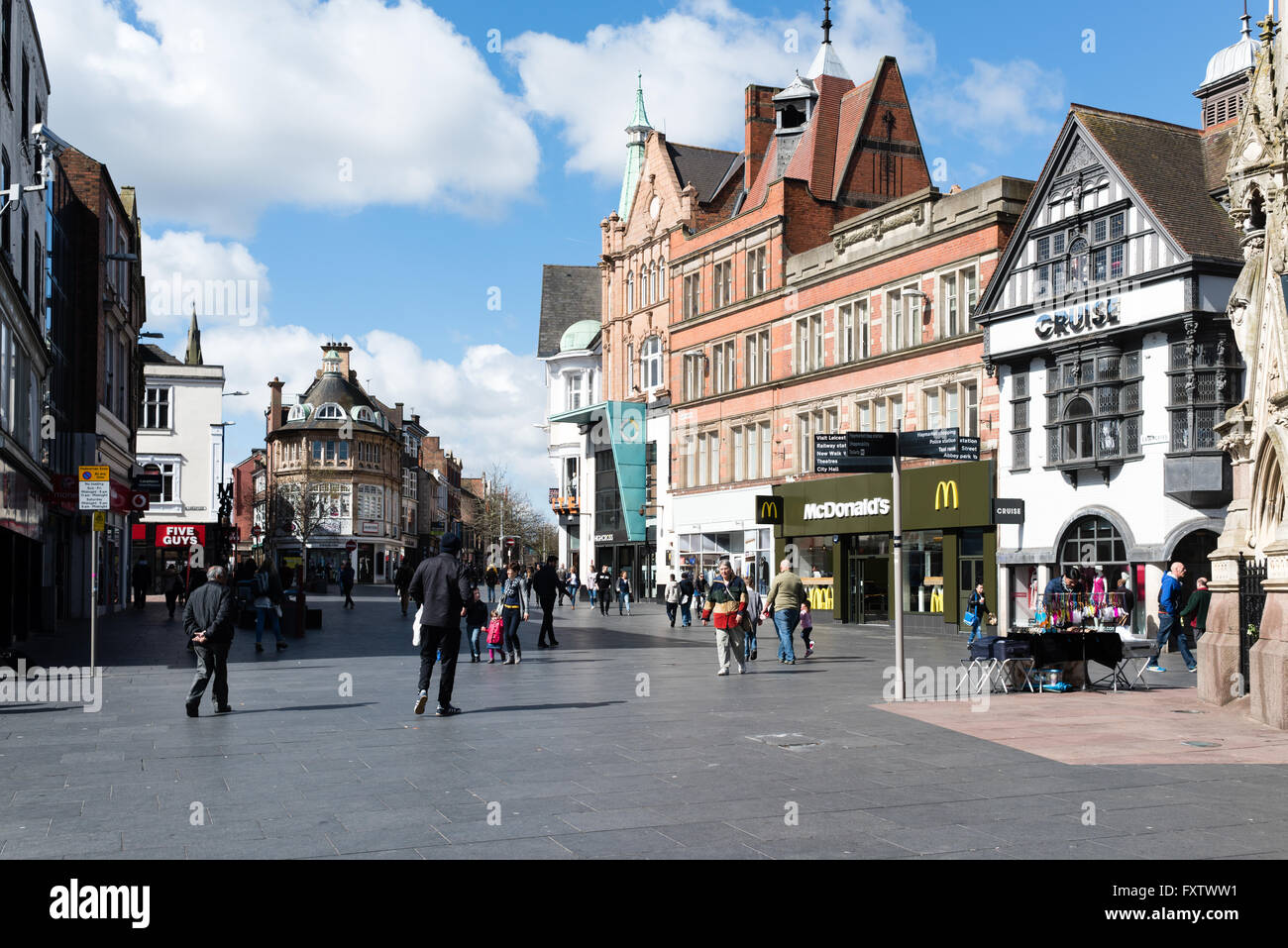Click the white McDonald's lettering on the green fascia
The width and height of the screenshot is (1288, 948).
tap(845, 509)
